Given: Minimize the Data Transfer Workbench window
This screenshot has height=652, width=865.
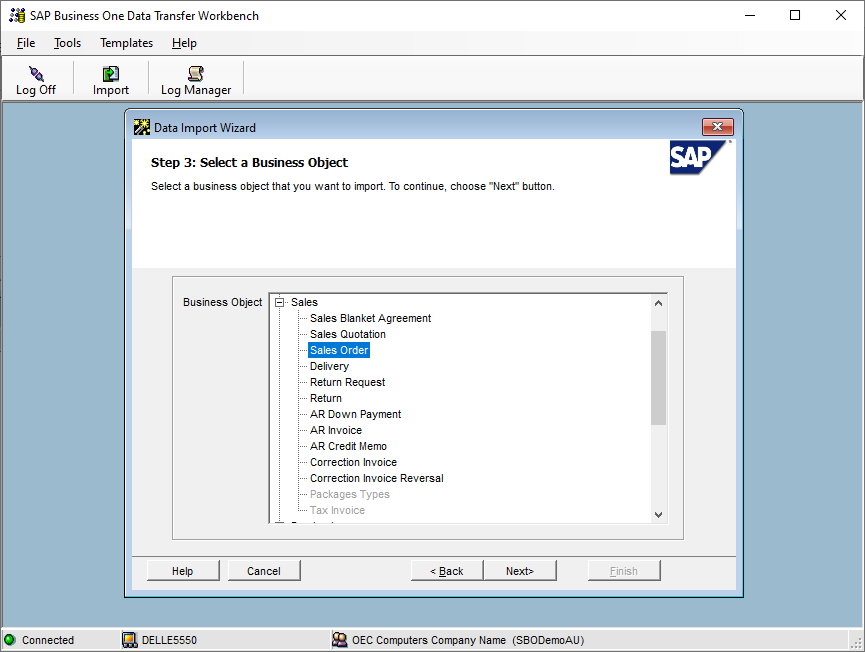Looking at the screenshot, I should point(750,15).
